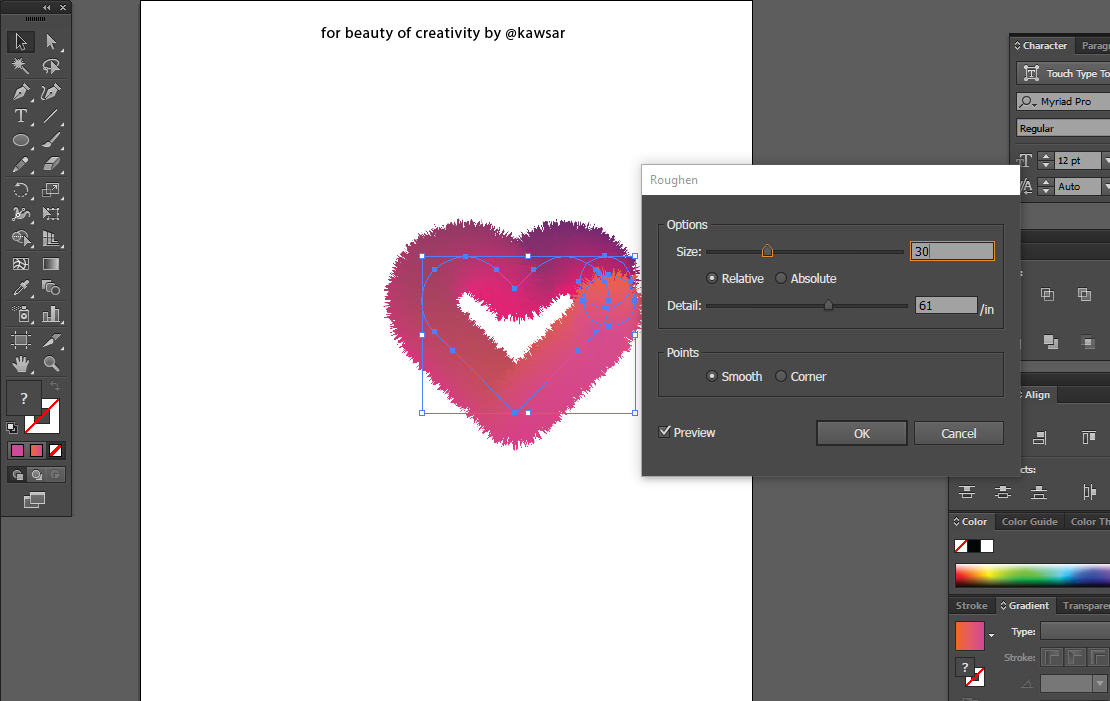Select the Shape Builder tool
Image resolution: width=1110 pixels, height=701 pixels.
pyautogui.click(x=21, y=239)
